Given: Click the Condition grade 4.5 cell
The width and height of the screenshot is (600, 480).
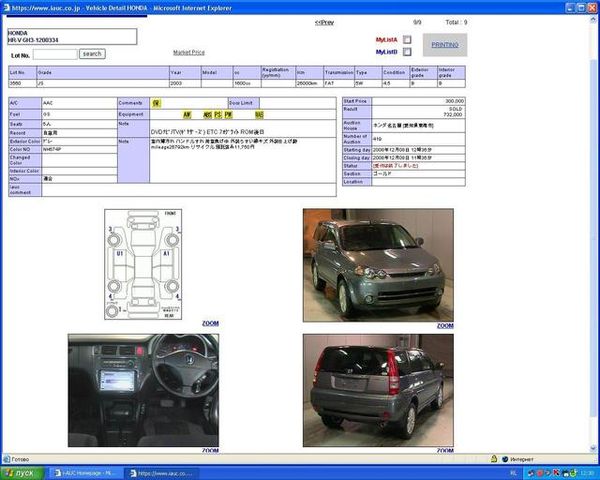Looking at the screenshot, I should pos(396,83).
